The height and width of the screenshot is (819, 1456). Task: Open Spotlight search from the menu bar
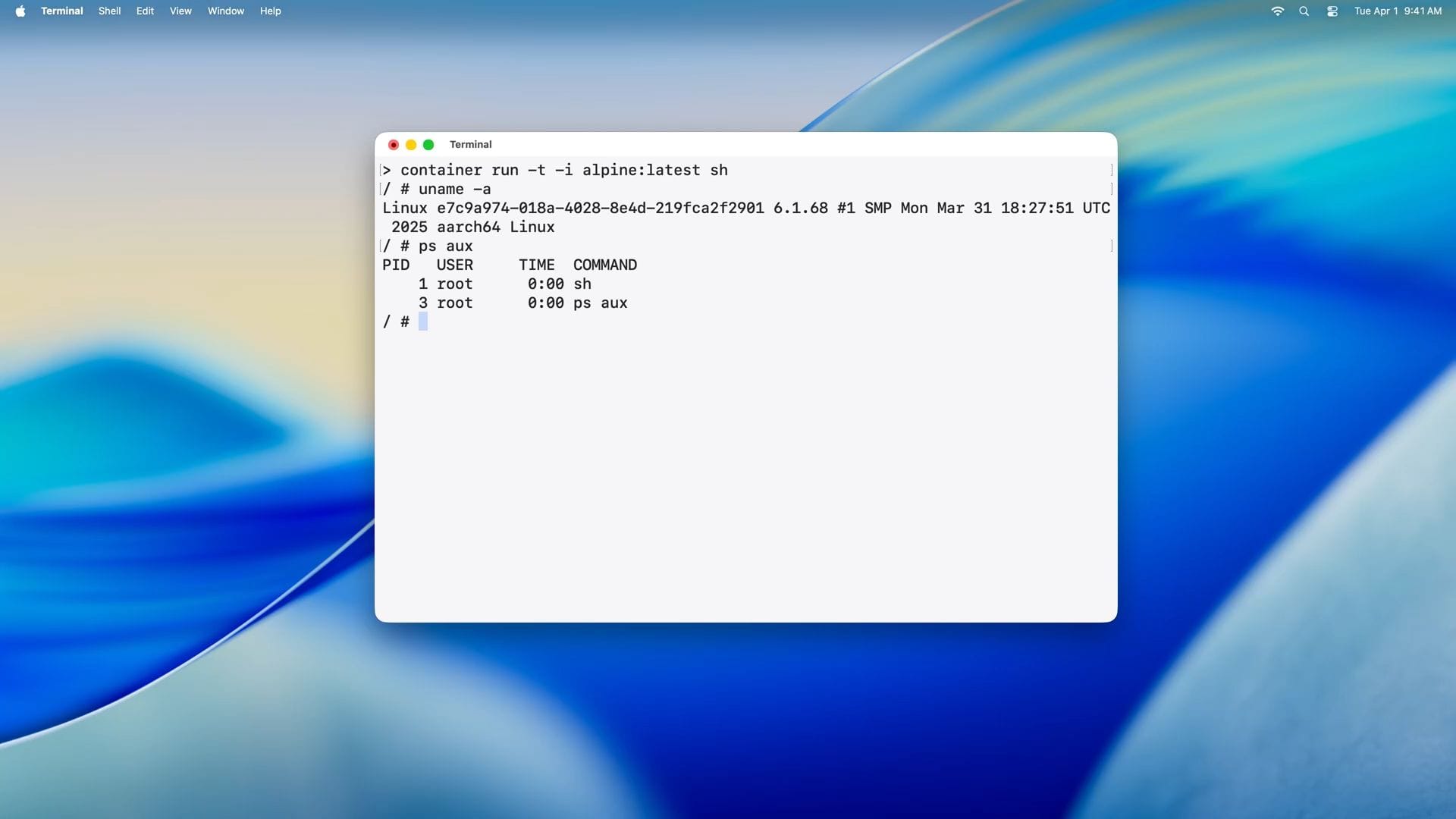pos(1304,11)
